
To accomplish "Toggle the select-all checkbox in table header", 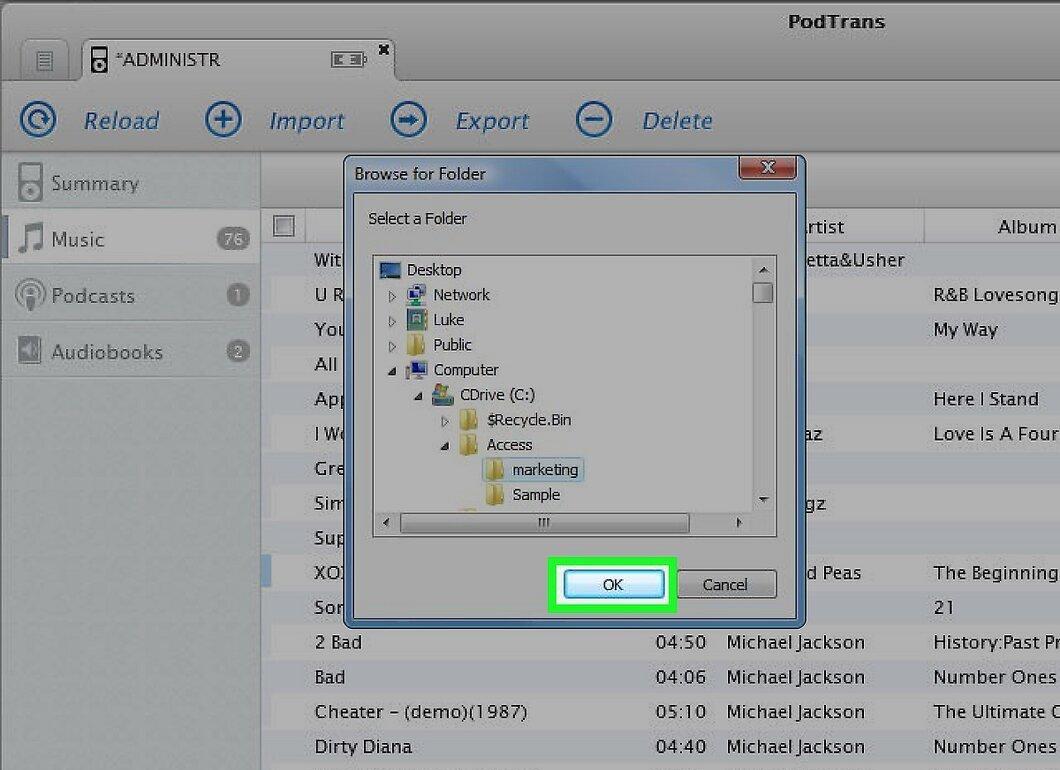I will click(x=284, y=226).
